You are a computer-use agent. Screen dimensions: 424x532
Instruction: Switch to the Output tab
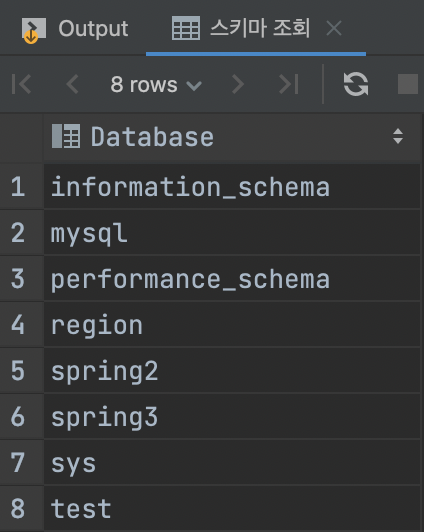coord(75,28)
